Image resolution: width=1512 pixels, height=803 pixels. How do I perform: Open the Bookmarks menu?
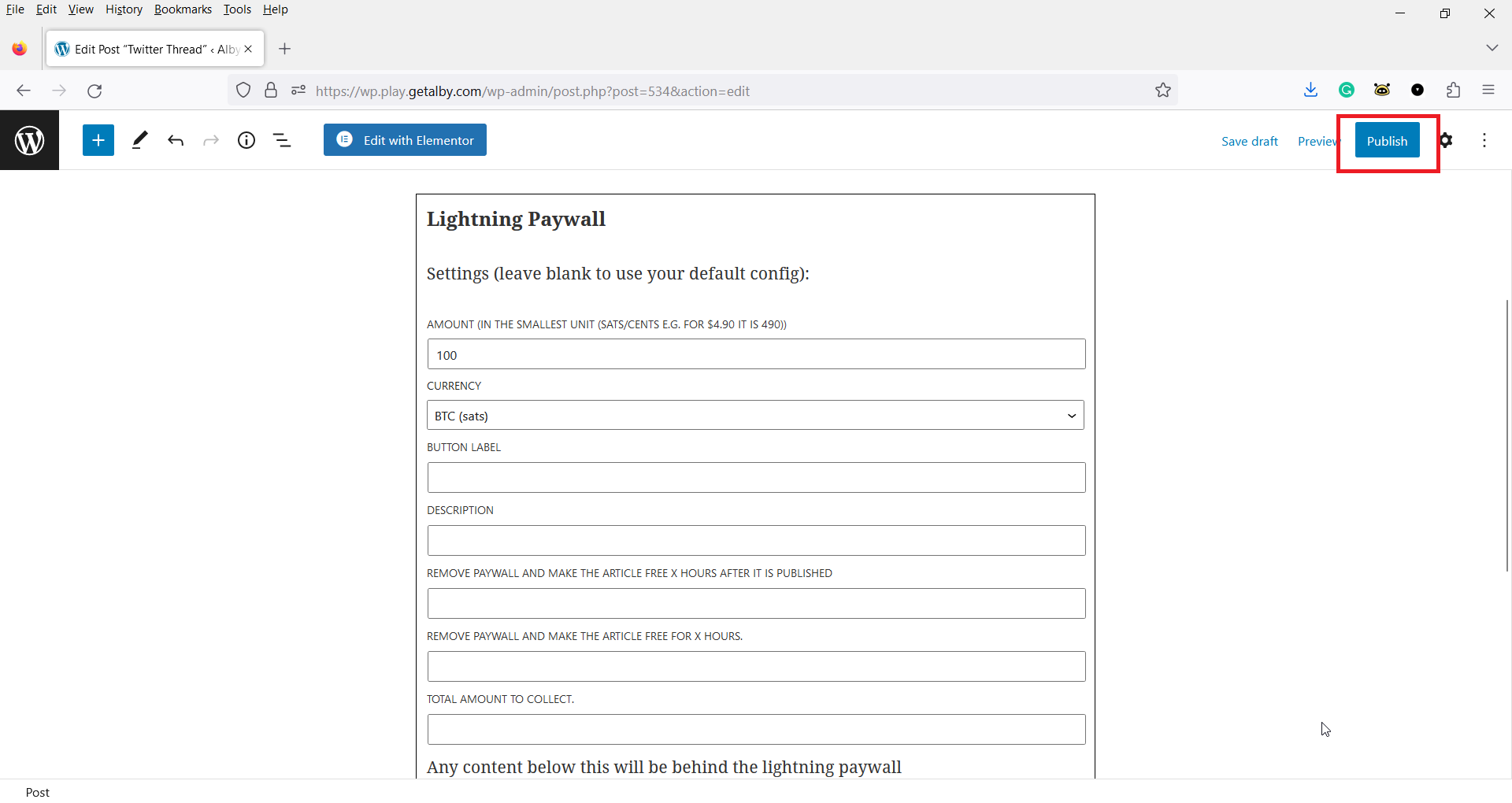(x=183, y=9)
